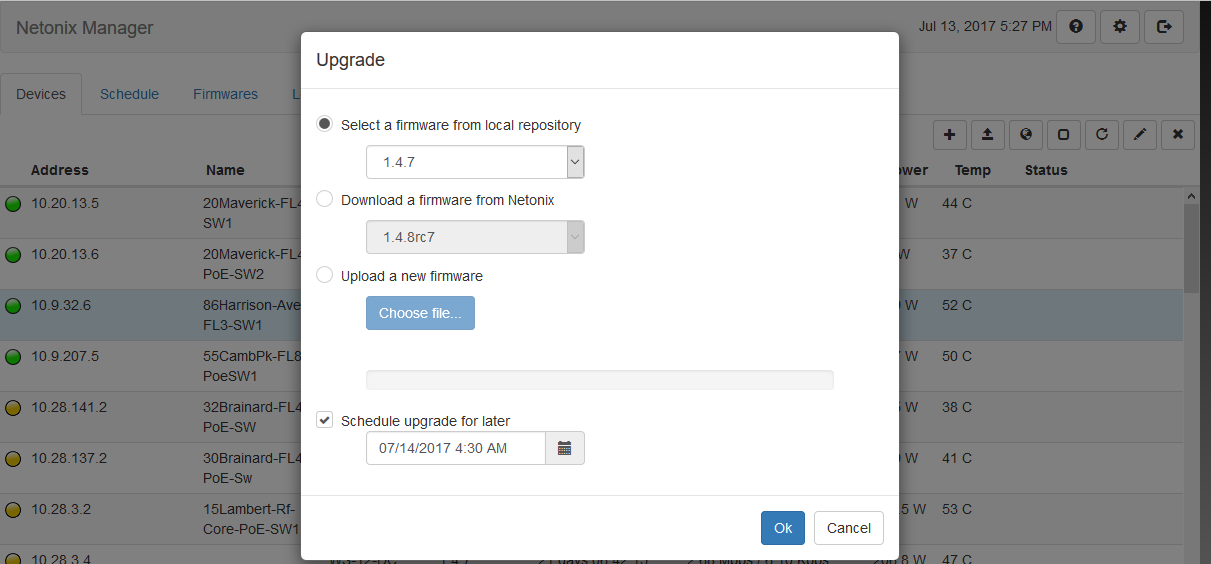
Task: Expand the 1.4.8rc7 Netonix firmware dropdown
Action: coord(475,237)
